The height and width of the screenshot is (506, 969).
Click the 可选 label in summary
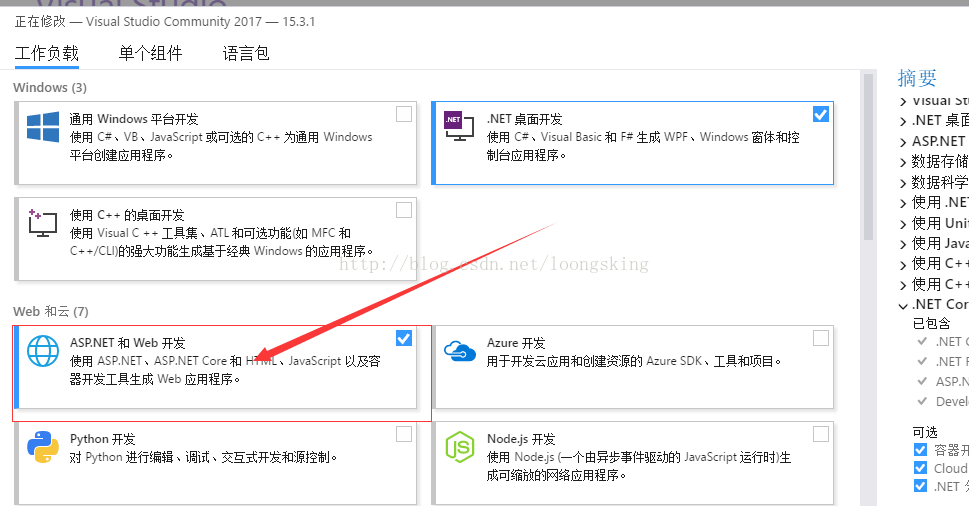click(925, 432)
